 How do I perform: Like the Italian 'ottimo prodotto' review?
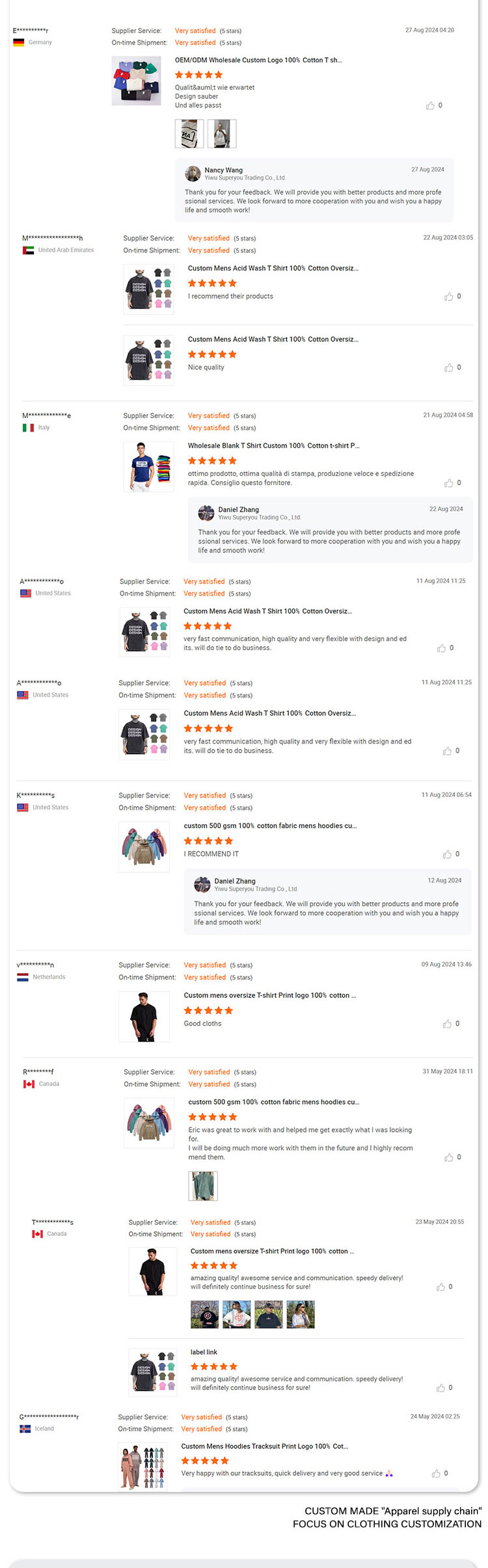point(449,483)
